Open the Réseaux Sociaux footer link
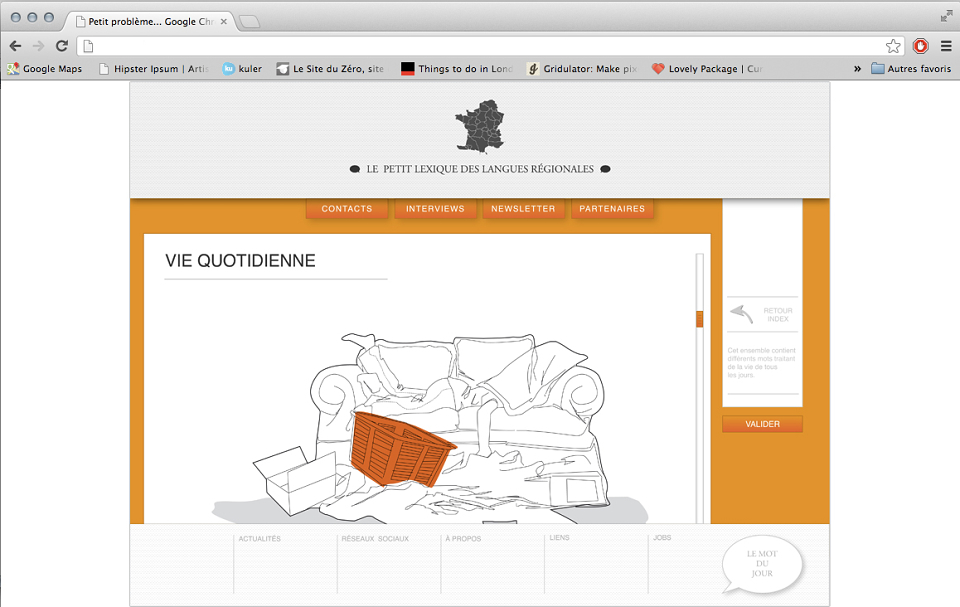 375,539
